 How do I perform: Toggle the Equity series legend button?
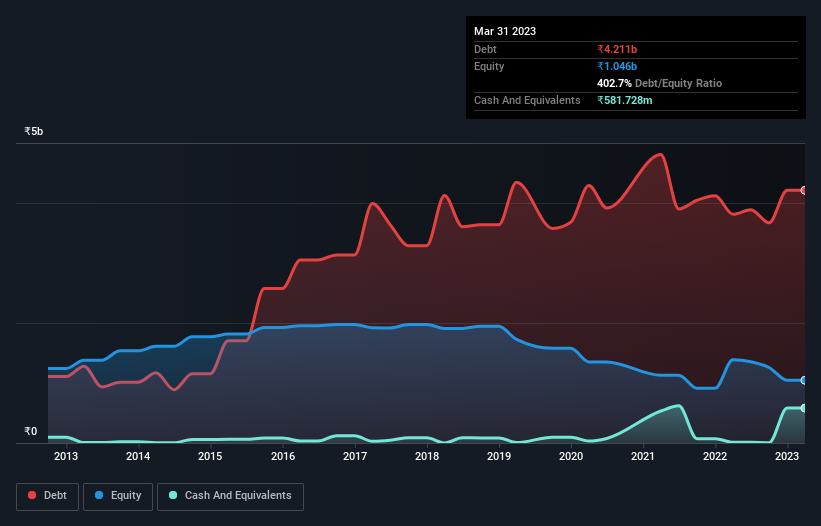click(118, 496)
